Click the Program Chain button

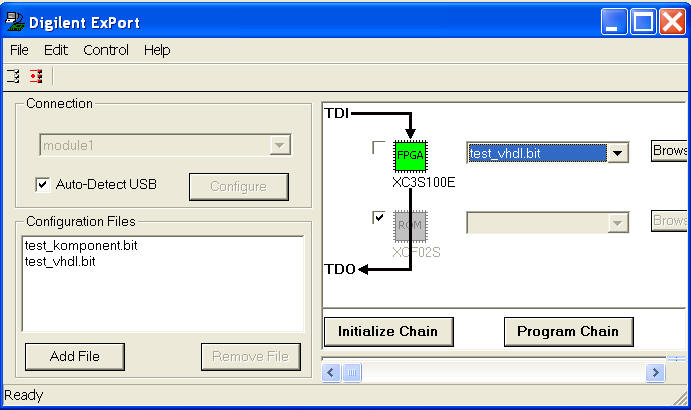tap(568, 332)
